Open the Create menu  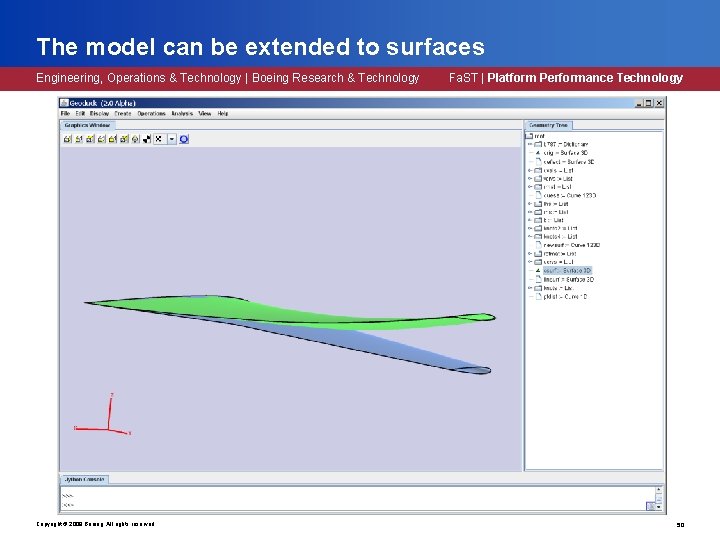coord(123,113)
